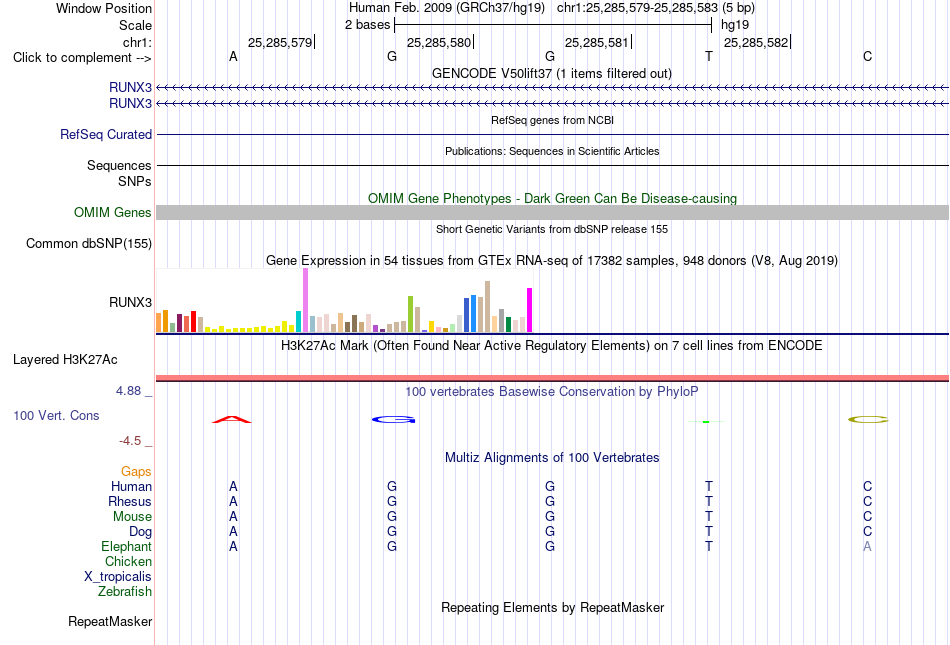This screenshot has width=950, height=645.
Task: Click the hg19 scale bar label
Action: tap(735, 25)
